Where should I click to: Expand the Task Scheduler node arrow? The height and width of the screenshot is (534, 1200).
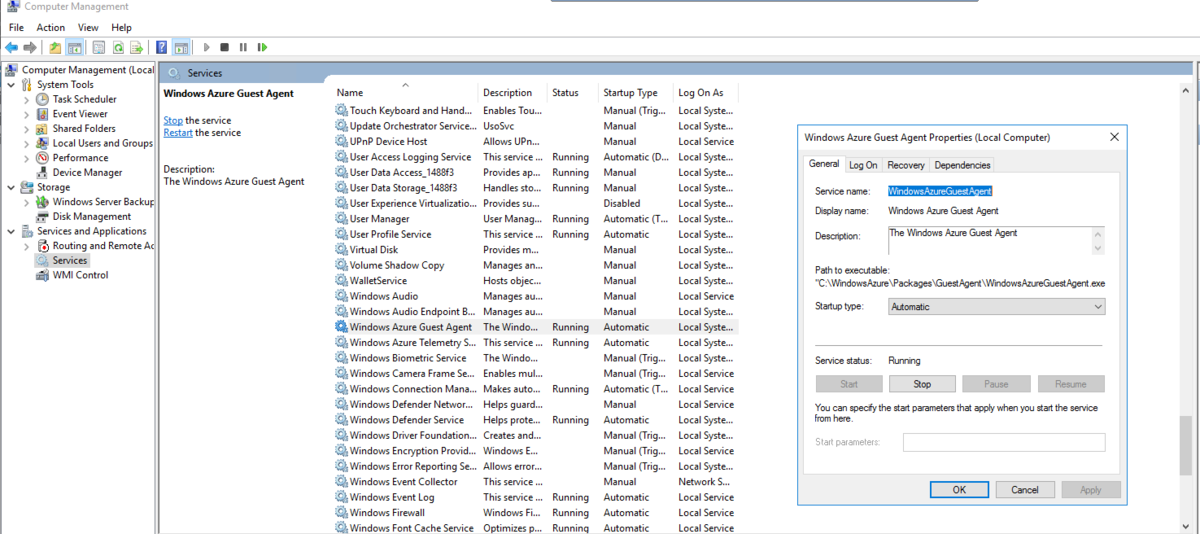(27, 99)
